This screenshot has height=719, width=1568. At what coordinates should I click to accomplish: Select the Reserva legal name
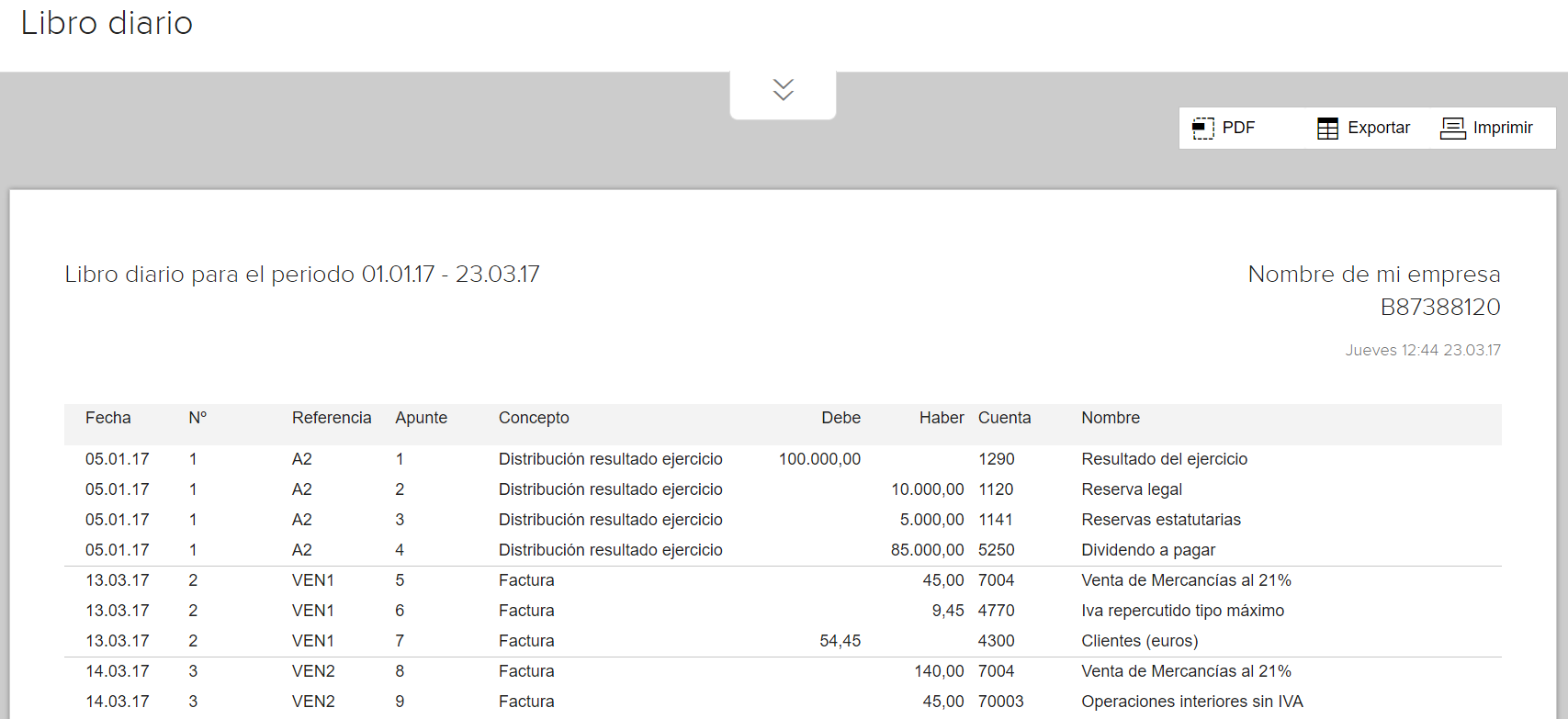point(1132,489)
